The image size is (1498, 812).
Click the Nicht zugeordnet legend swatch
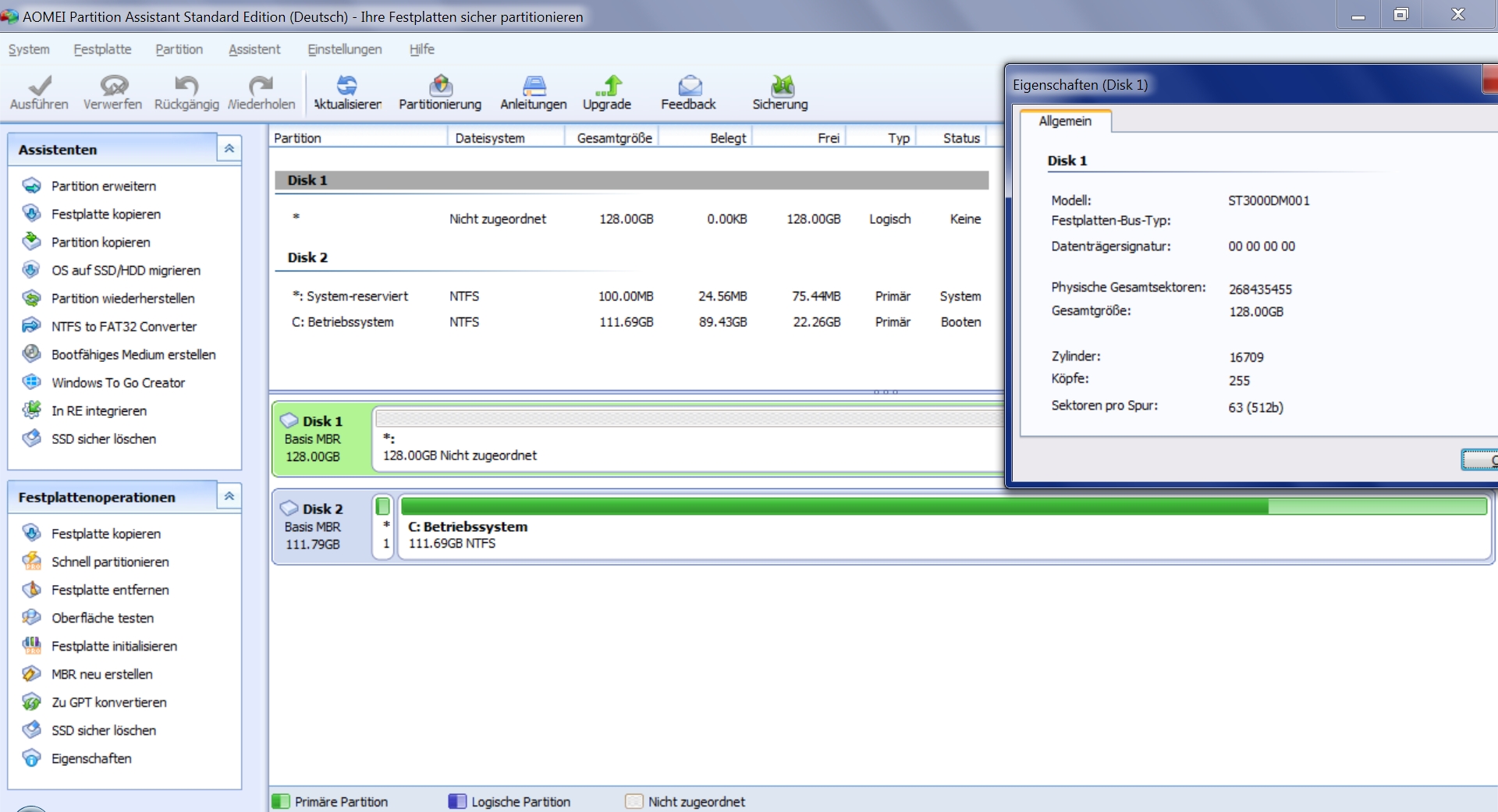pos(634,801)
